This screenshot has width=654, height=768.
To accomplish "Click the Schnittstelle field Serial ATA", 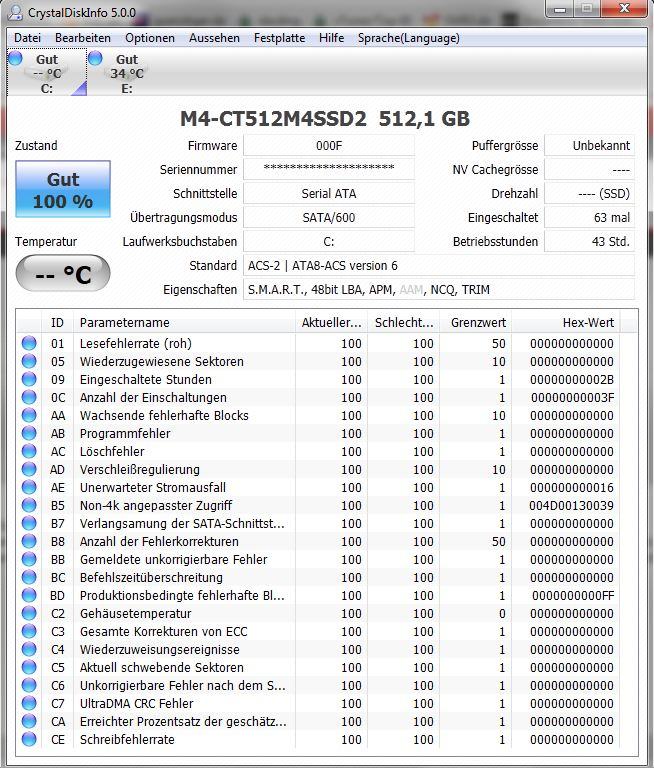I will (329, 193).
